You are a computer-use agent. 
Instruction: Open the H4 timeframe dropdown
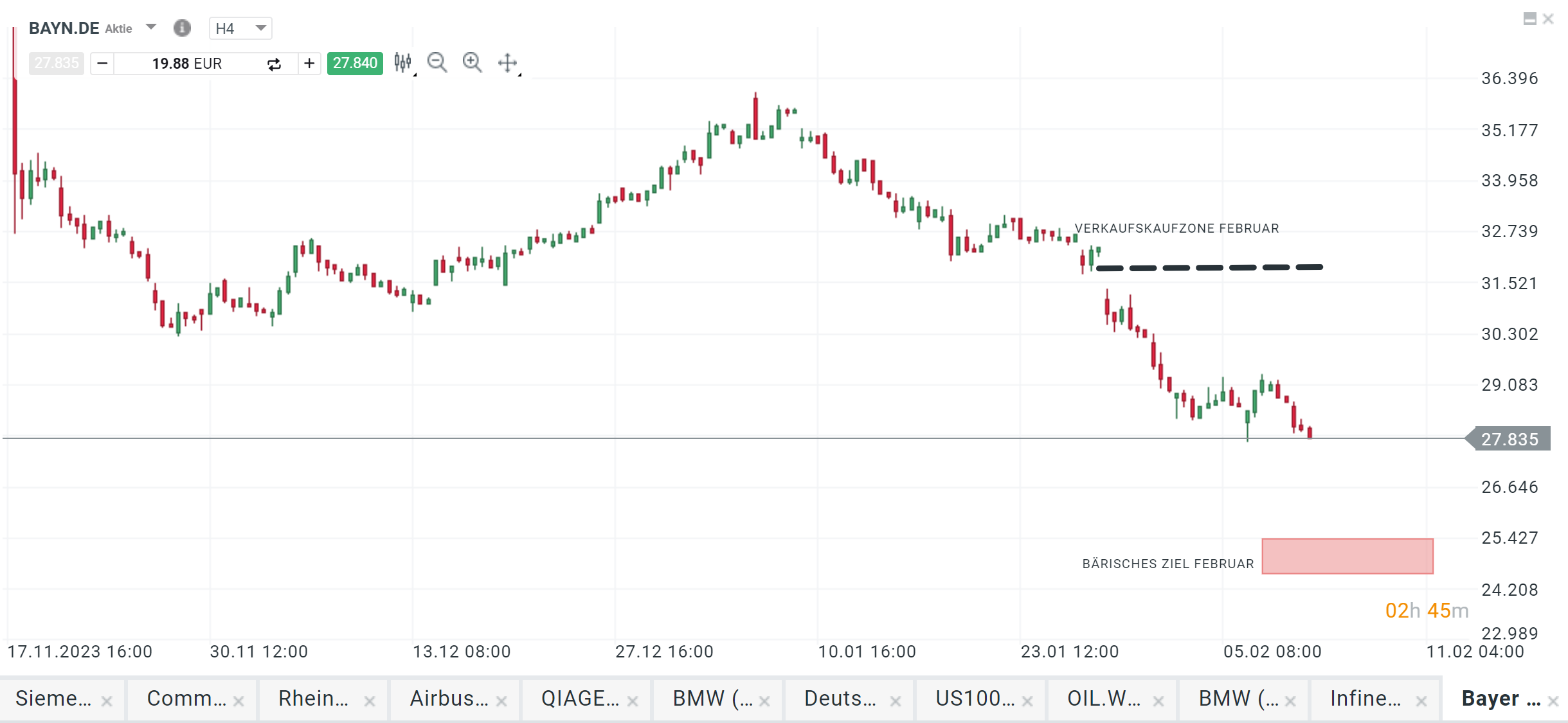tap(240, 28)
